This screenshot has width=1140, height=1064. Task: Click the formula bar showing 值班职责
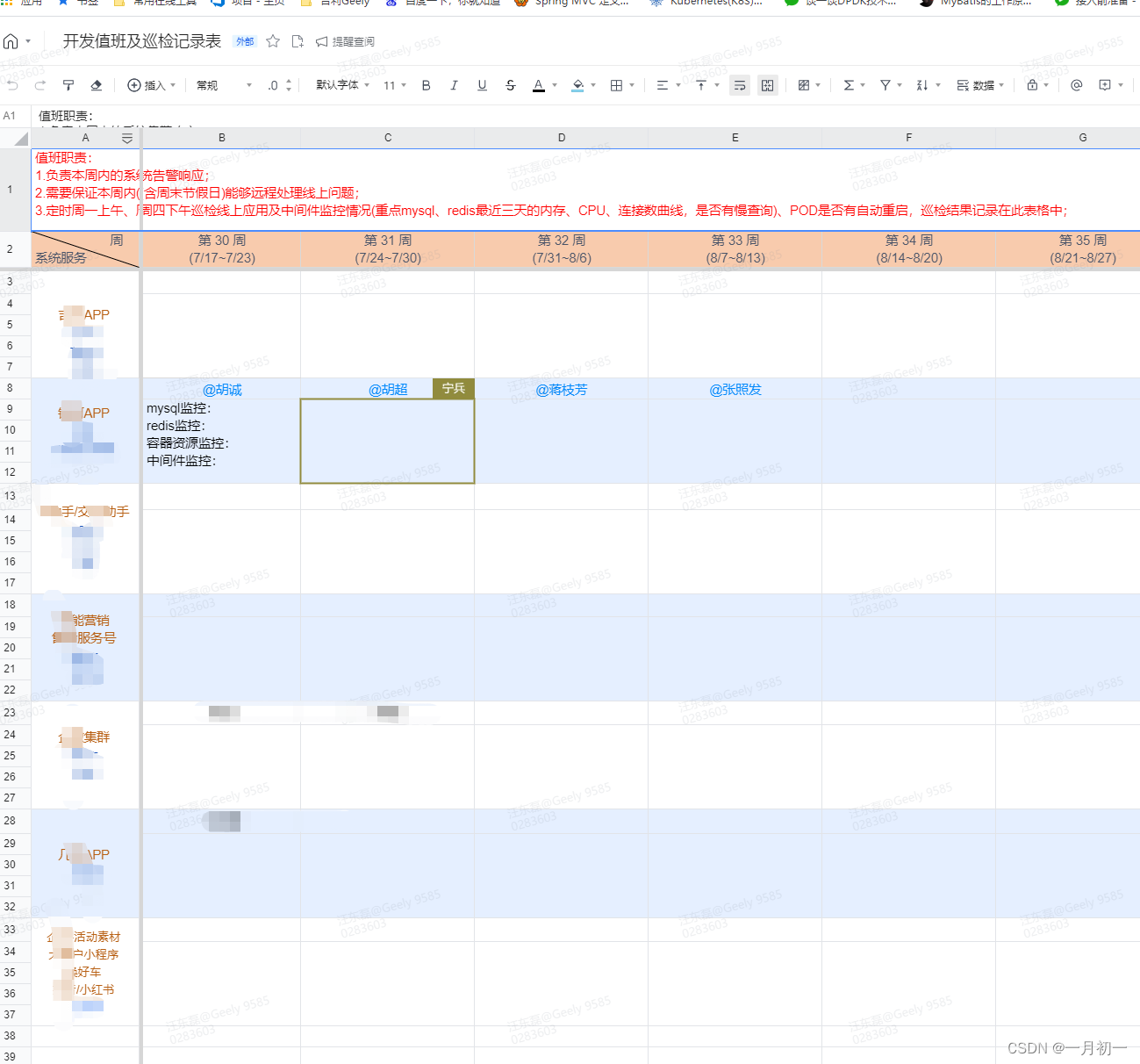[586, 116]
